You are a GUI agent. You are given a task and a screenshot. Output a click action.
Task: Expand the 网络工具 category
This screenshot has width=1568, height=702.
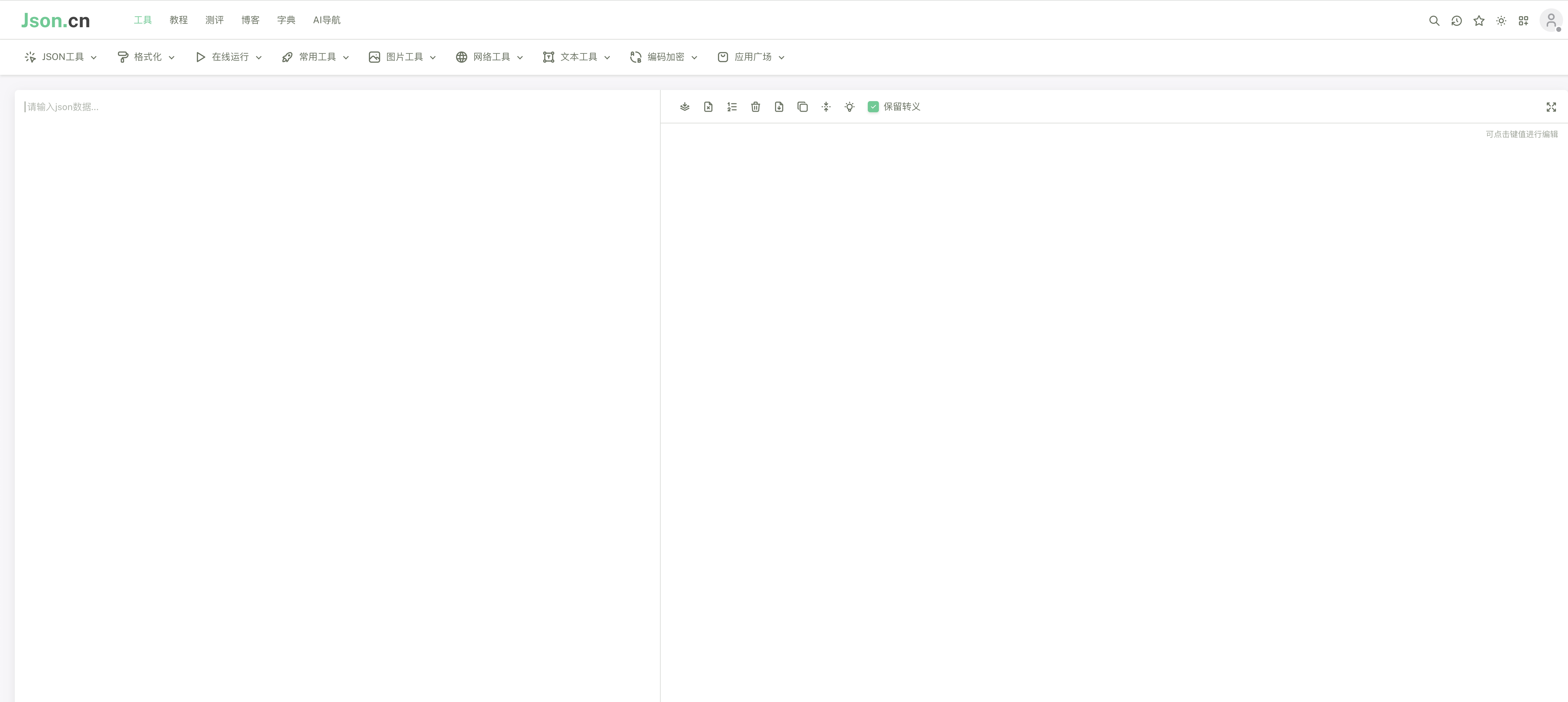[489, 57]
